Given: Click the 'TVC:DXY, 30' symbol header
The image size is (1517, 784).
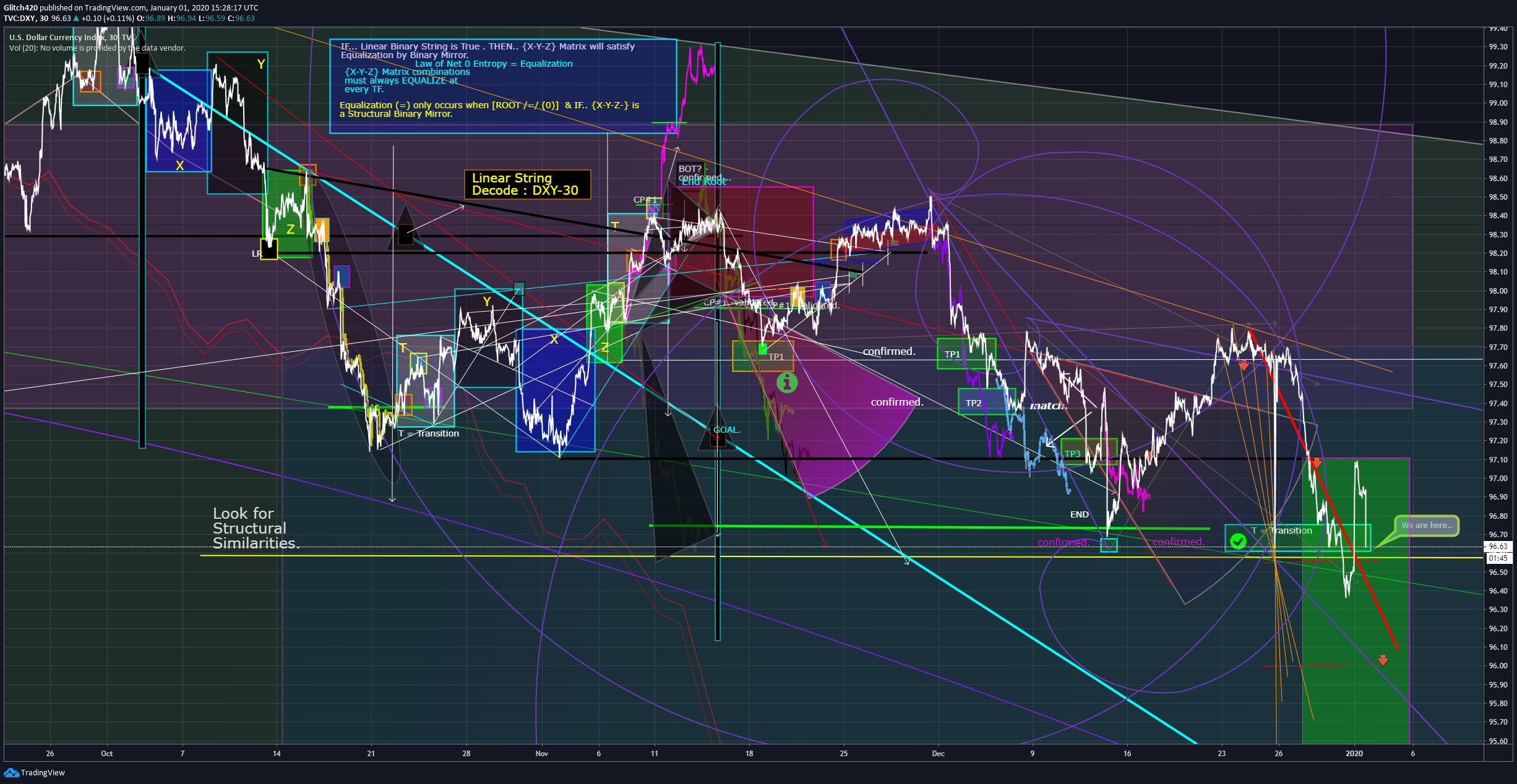Looking at the screenshot, I should pos(26,19).
